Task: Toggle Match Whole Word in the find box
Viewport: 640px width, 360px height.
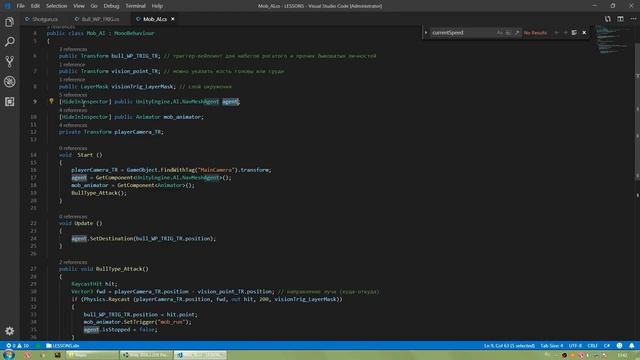Action: point(508,33)
